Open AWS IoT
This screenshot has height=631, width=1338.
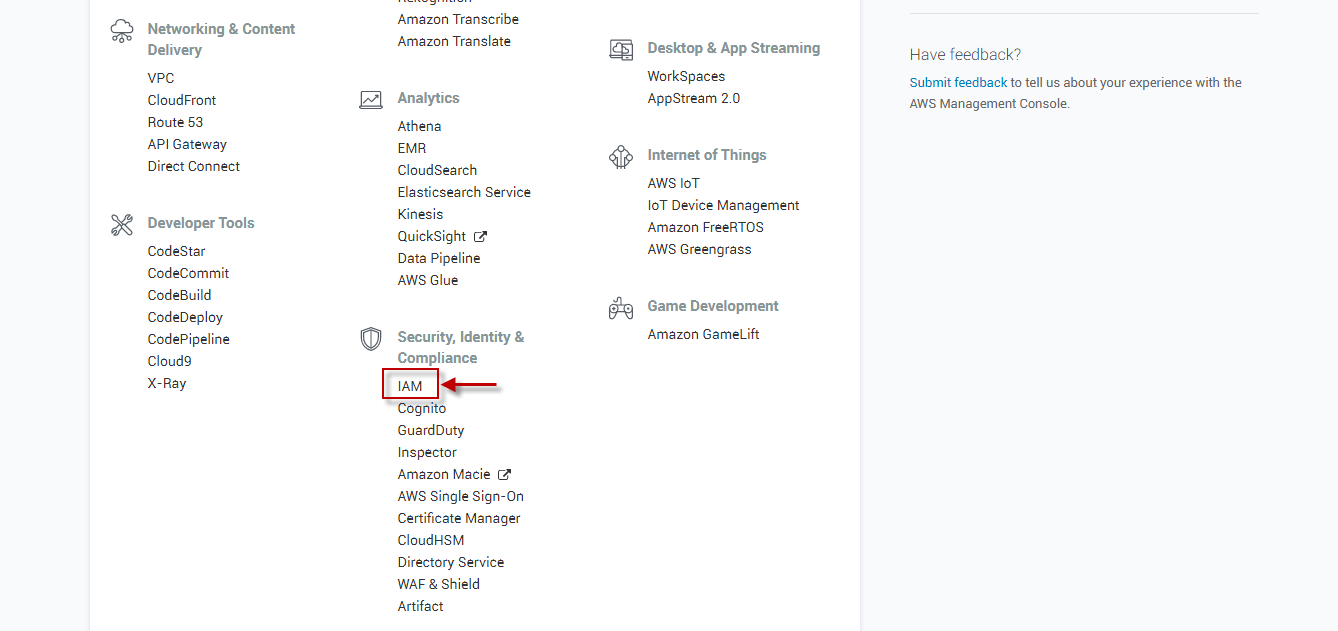pyautogui.click(x=674, y=183)
